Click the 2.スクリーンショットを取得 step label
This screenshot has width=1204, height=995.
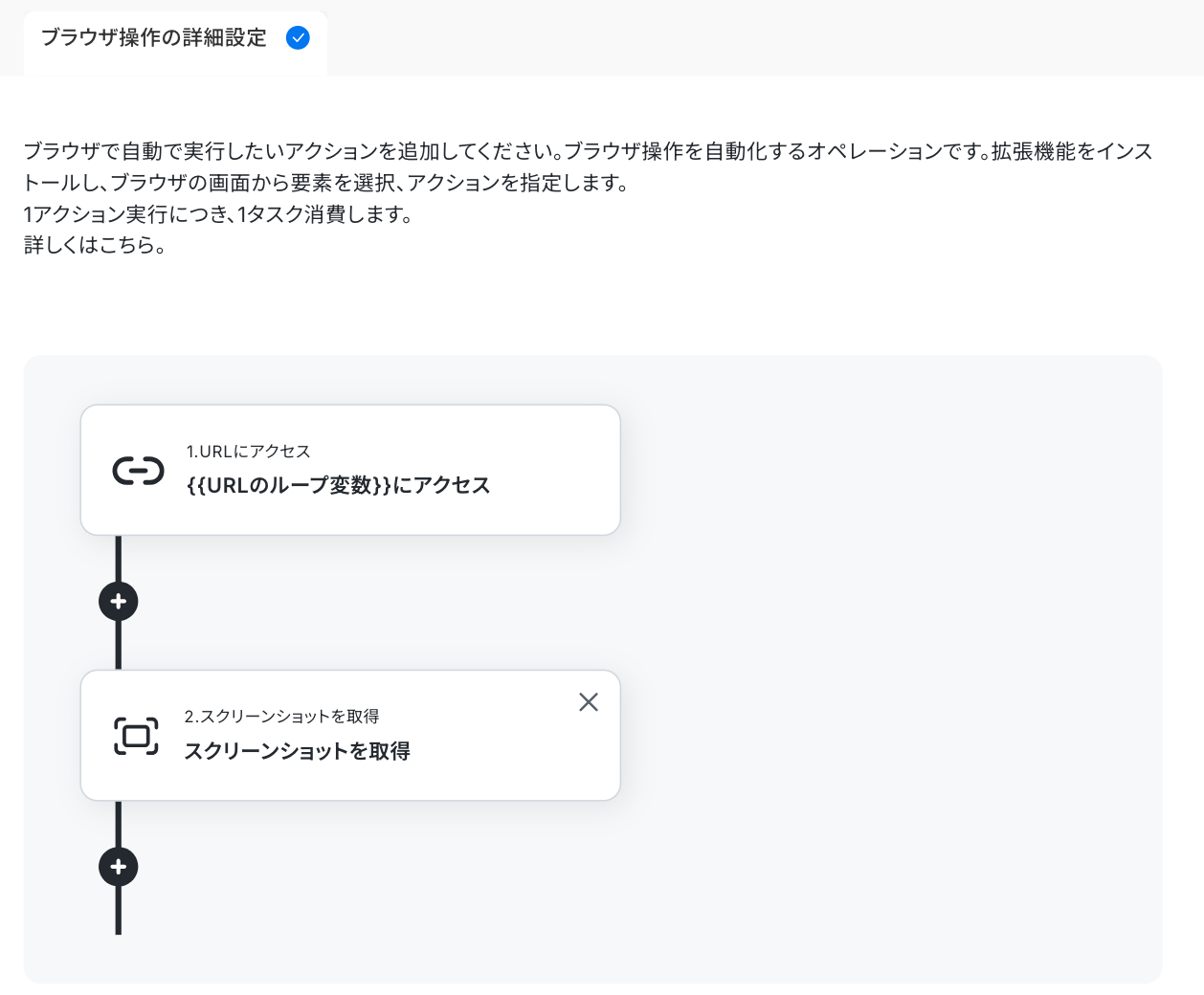281,717
